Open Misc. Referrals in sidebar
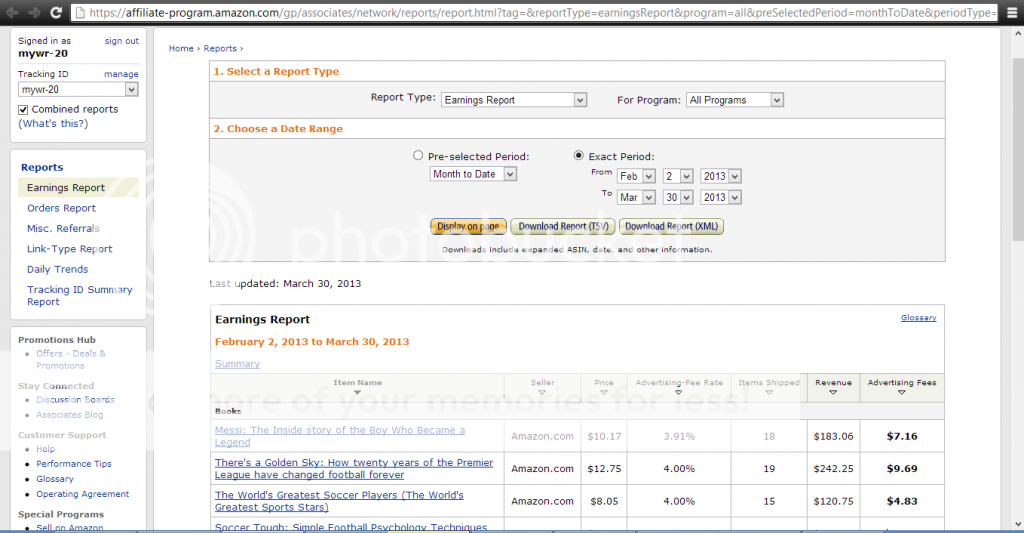This screenshot has width=1024, height=533. pos(63,228)
